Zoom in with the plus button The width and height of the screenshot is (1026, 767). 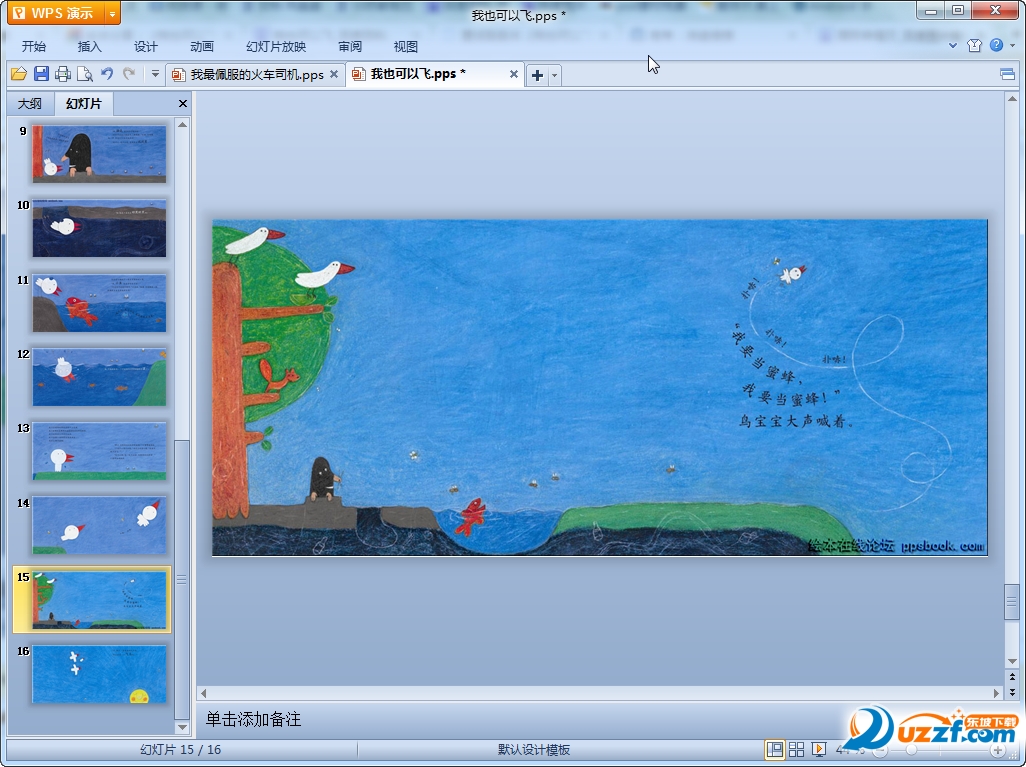pos(998,750)
